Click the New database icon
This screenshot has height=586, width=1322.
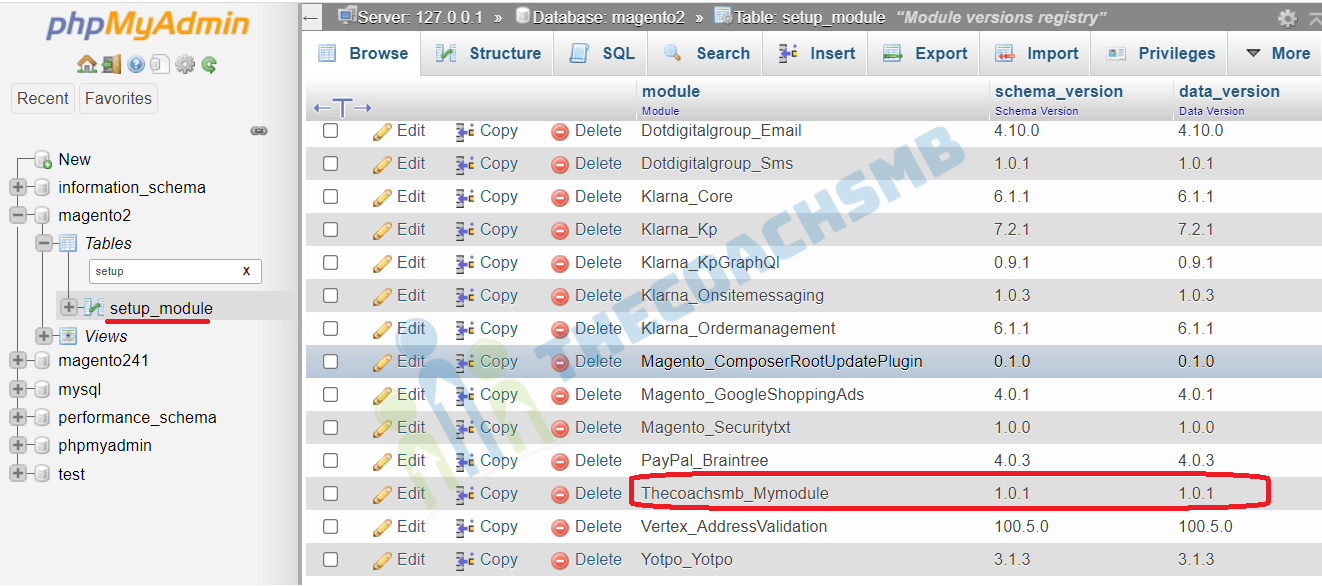(x=42, y=159)
